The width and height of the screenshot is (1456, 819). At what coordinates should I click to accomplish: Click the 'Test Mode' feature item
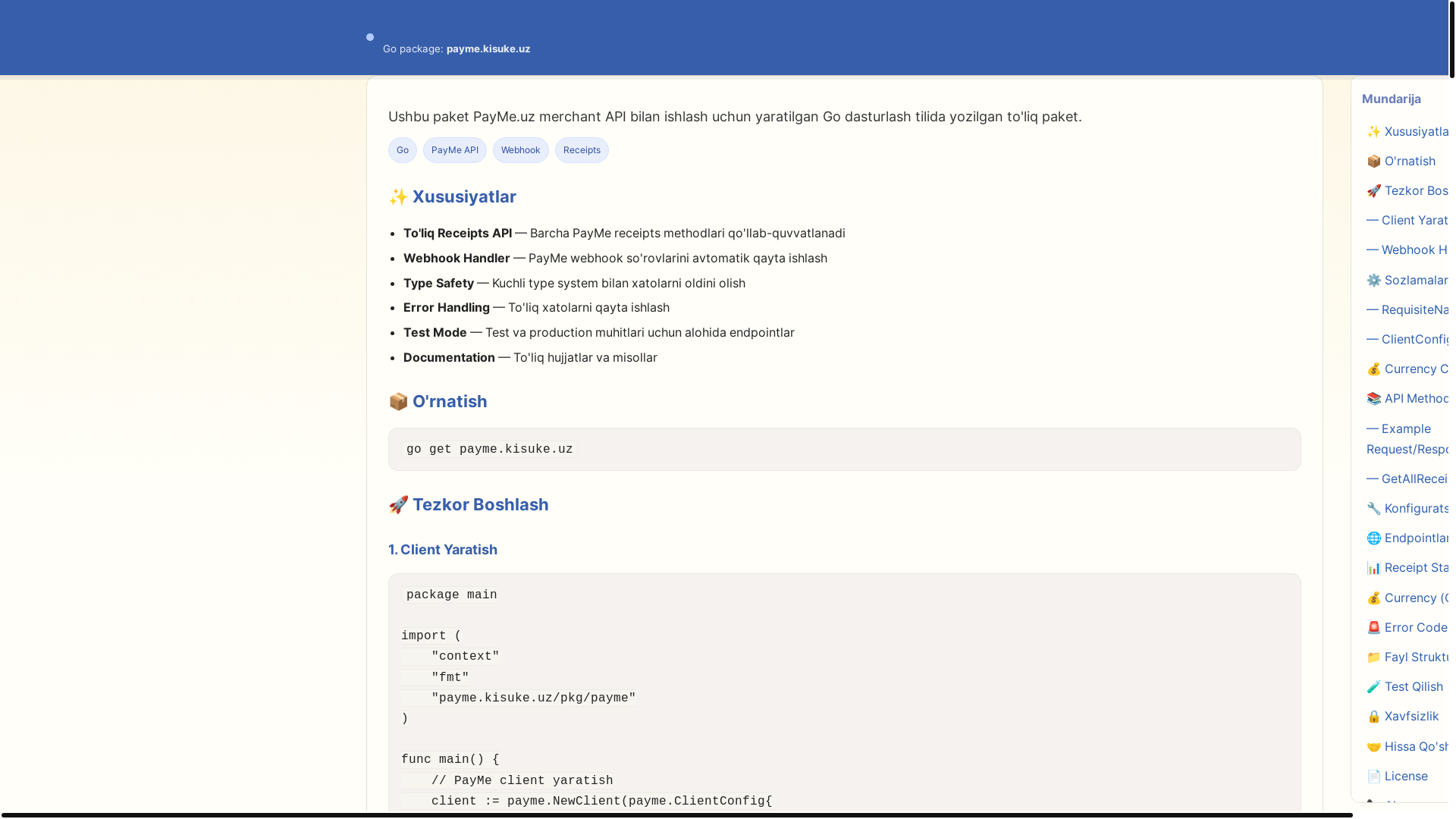point(599,333)
